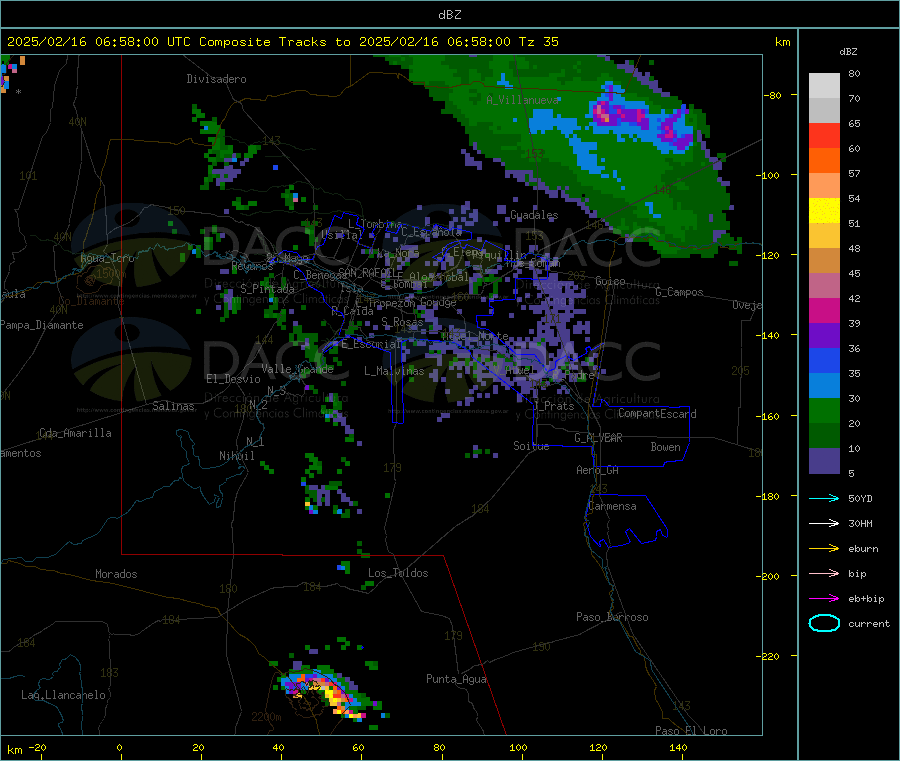
Task: Click the 'Valle_Grande' map label
Action: coord(297,369)
